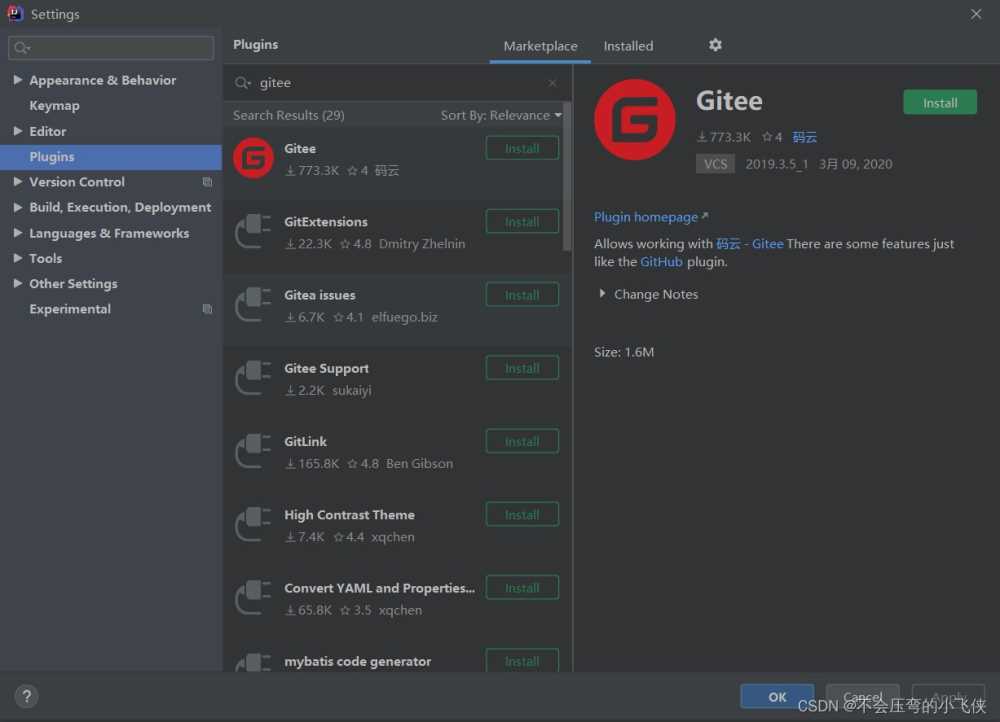The width and height of the screenshot is (1000, 722).
Task: Expand Languages & Frameworks node
Action: click(18, 233)
